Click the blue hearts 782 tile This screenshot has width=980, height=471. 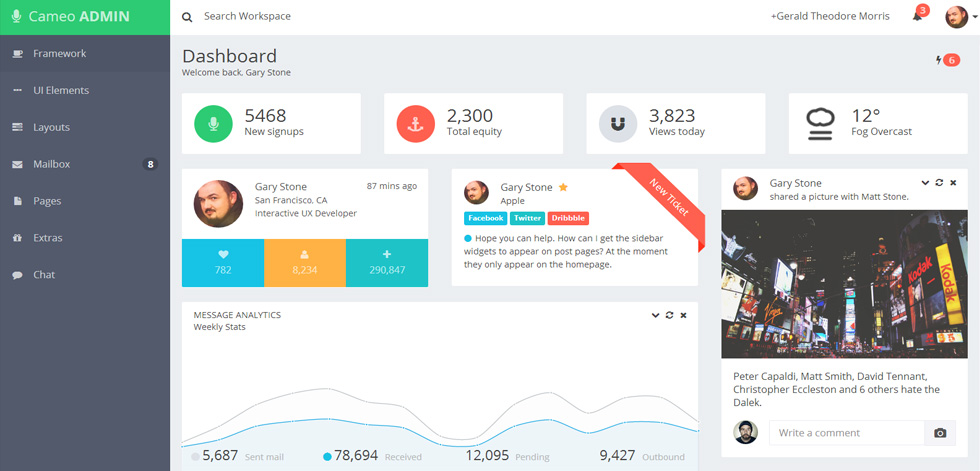click(x=222, y=263)
